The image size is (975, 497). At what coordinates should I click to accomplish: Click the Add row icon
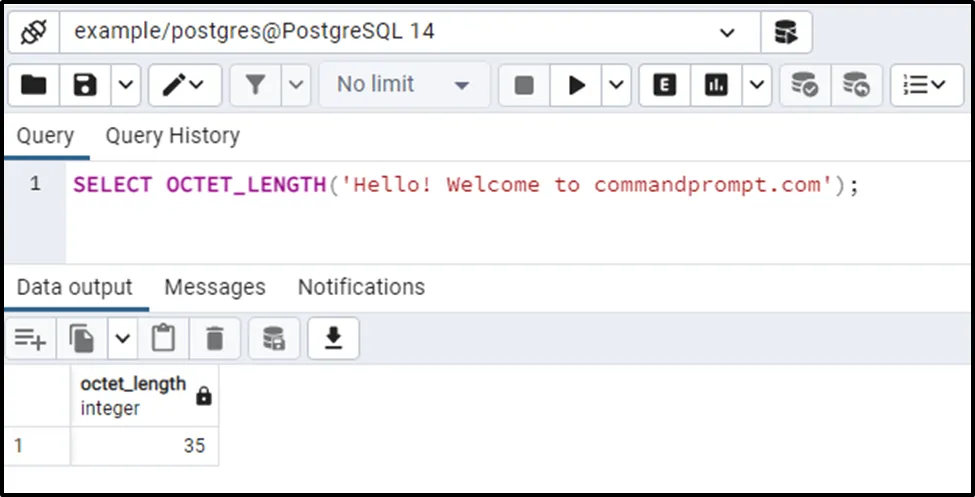tap(30, 340)
